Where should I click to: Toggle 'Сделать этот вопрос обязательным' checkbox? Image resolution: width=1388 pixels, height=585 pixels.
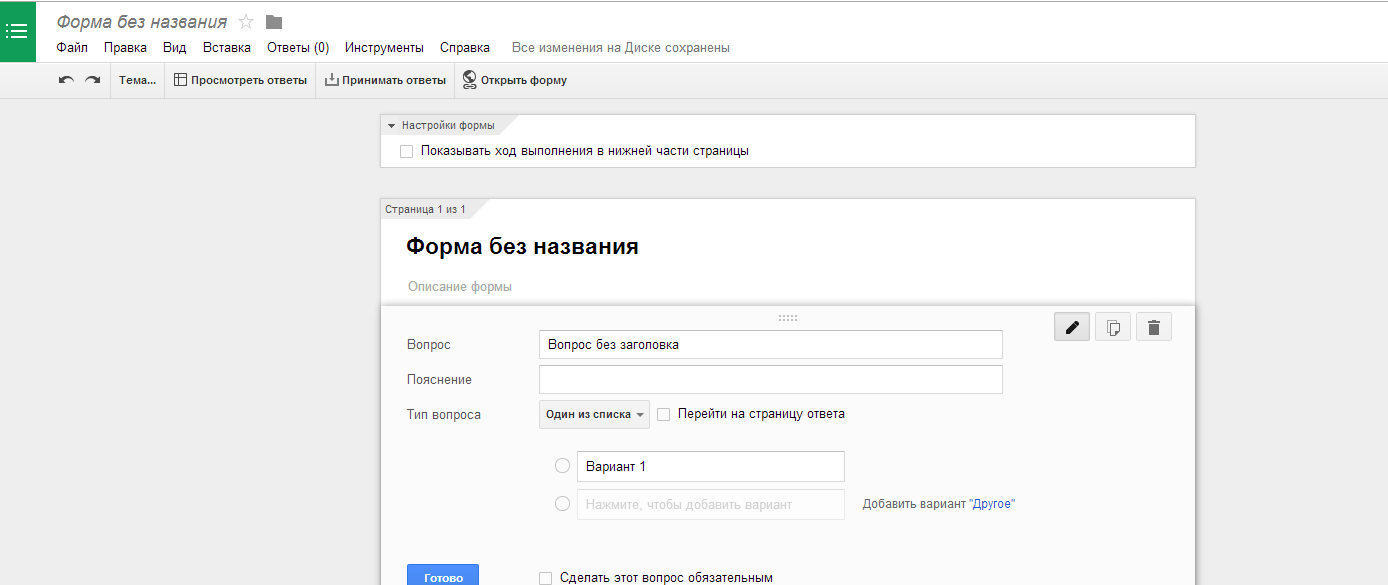click(x=545, y=578)
